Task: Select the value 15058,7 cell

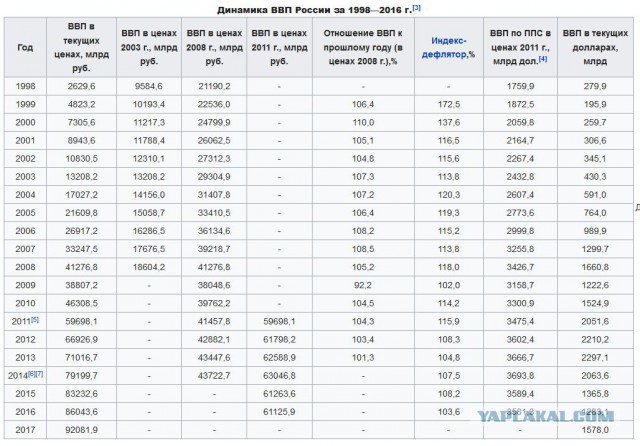Action: click(x=149, y=213)
